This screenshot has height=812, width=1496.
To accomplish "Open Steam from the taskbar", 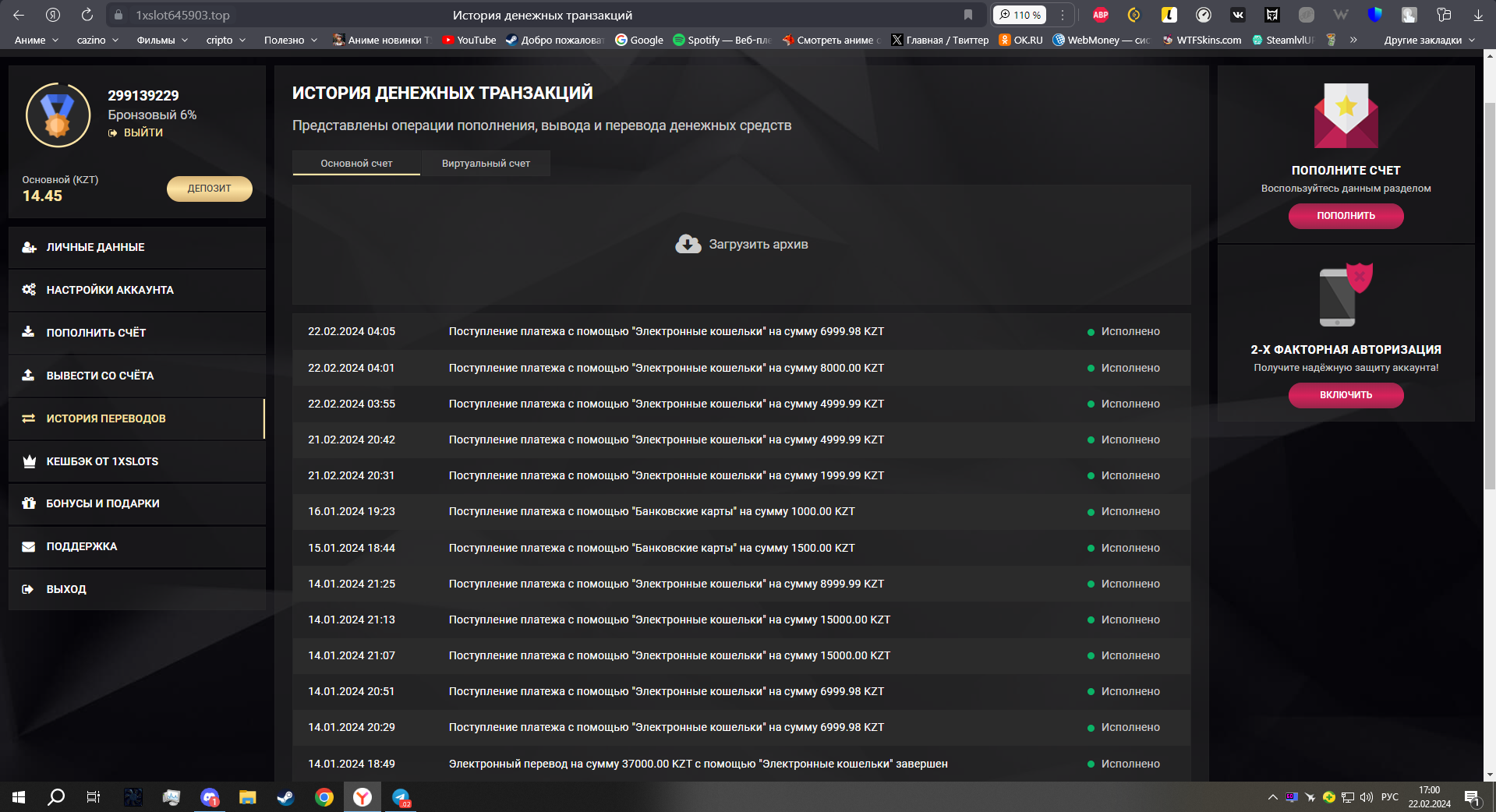I will (x=286, y=797).
